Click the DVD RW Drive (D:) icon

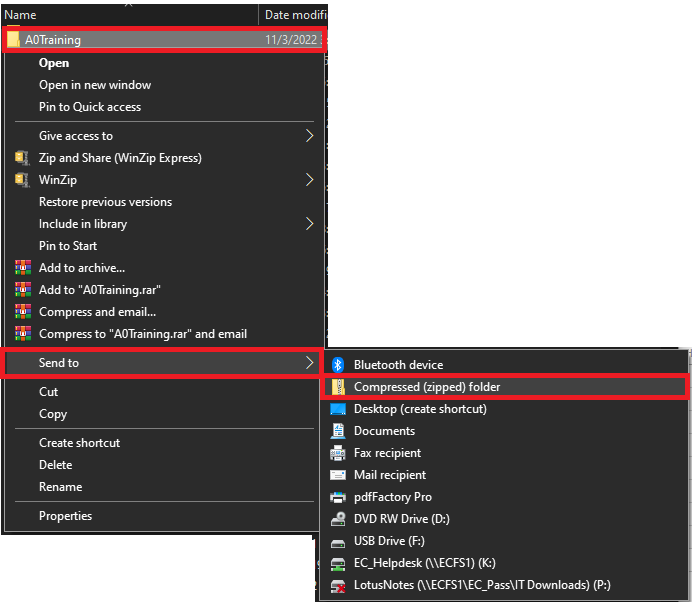338,519
